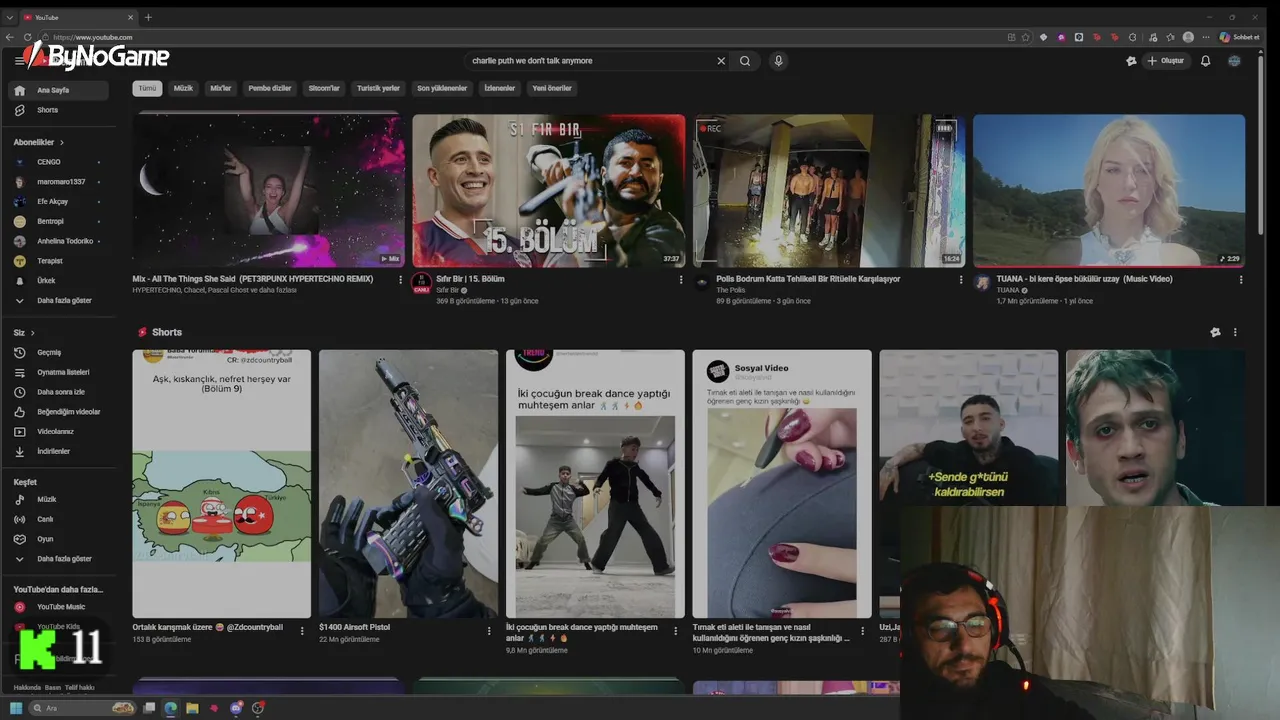The height and width of the screenshot is (720, 1280).
Task: Select the Müzik filter chip
Action: 183,88
